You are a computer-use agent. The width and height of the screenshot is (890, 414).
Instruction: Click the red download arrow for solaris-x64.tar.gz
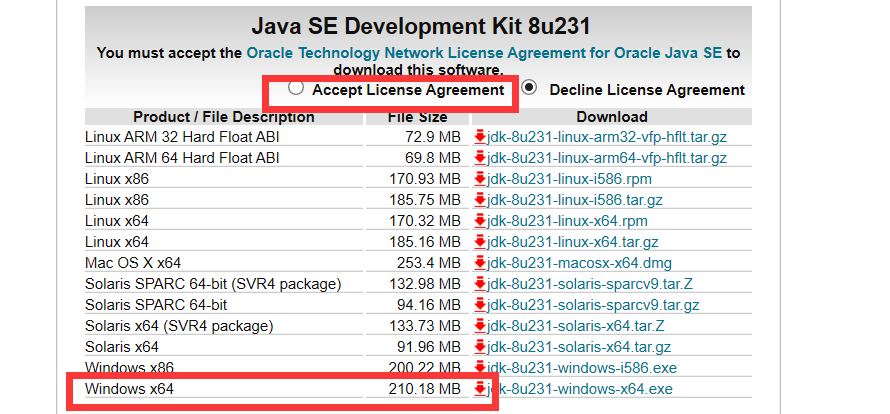[x=480, y=347]
